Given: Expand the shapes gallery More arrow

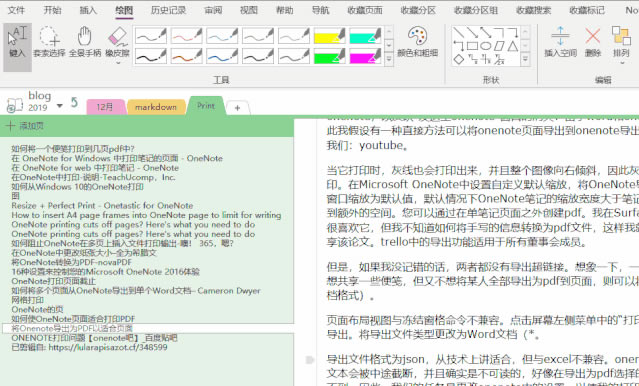Looking at the screenshot, I should [x=526, y=60].
